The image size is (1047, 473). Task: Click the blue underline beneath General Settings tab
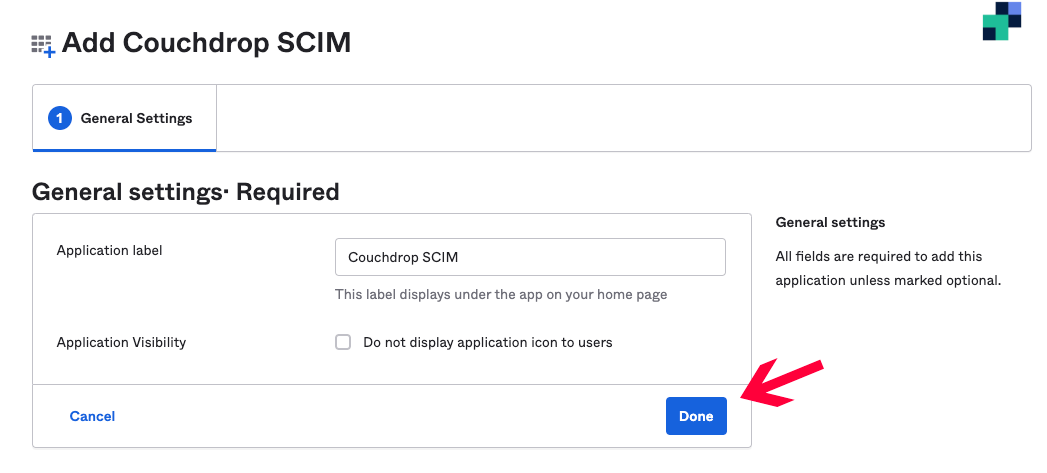[124, 150]
